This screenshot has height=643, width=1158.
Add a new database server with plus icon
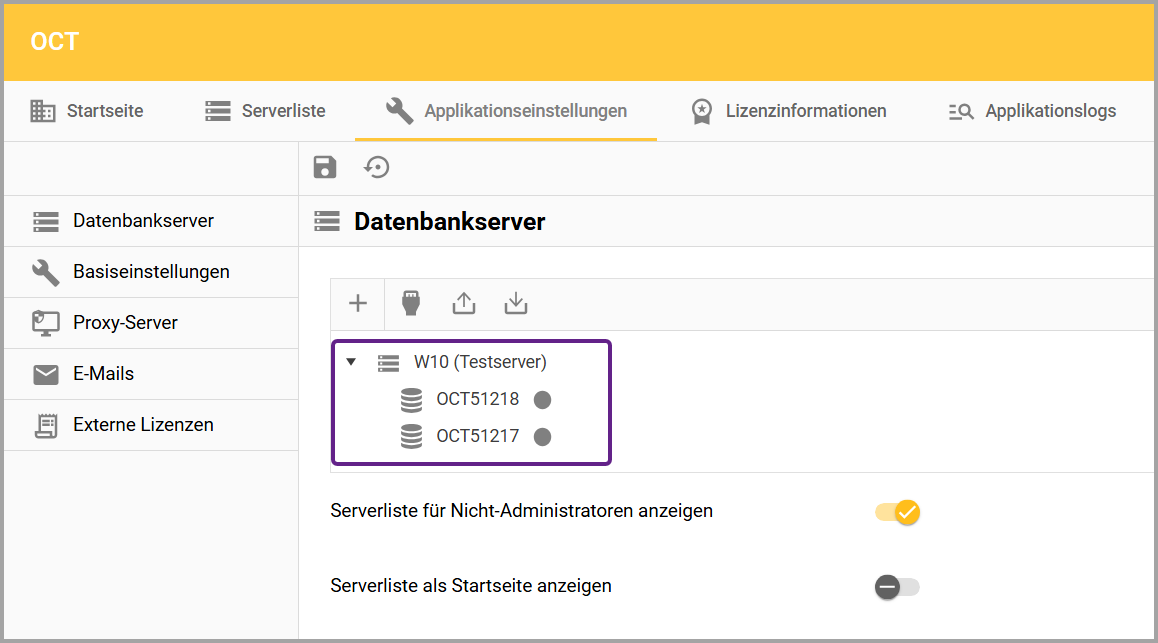[x=357, y=303]
